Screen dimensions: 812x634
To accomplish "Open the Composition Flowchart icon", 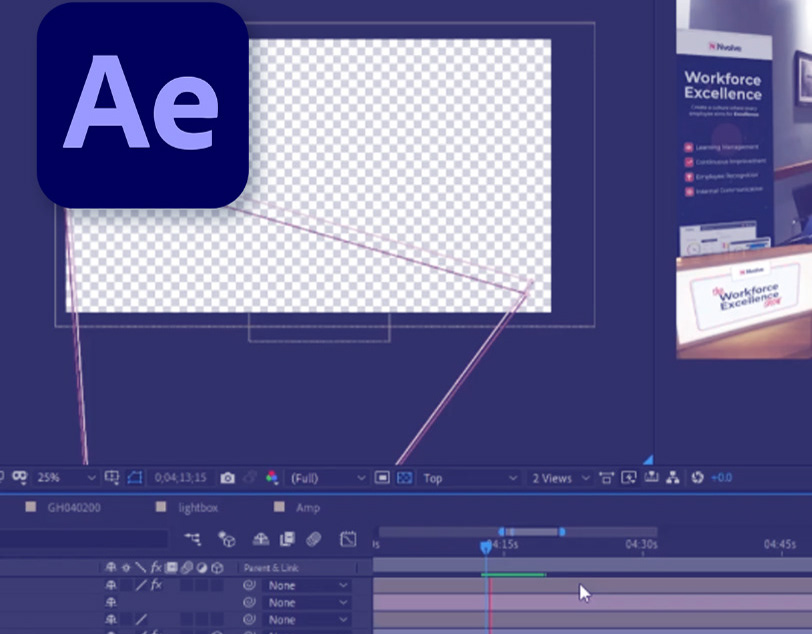I will point(673,478).
